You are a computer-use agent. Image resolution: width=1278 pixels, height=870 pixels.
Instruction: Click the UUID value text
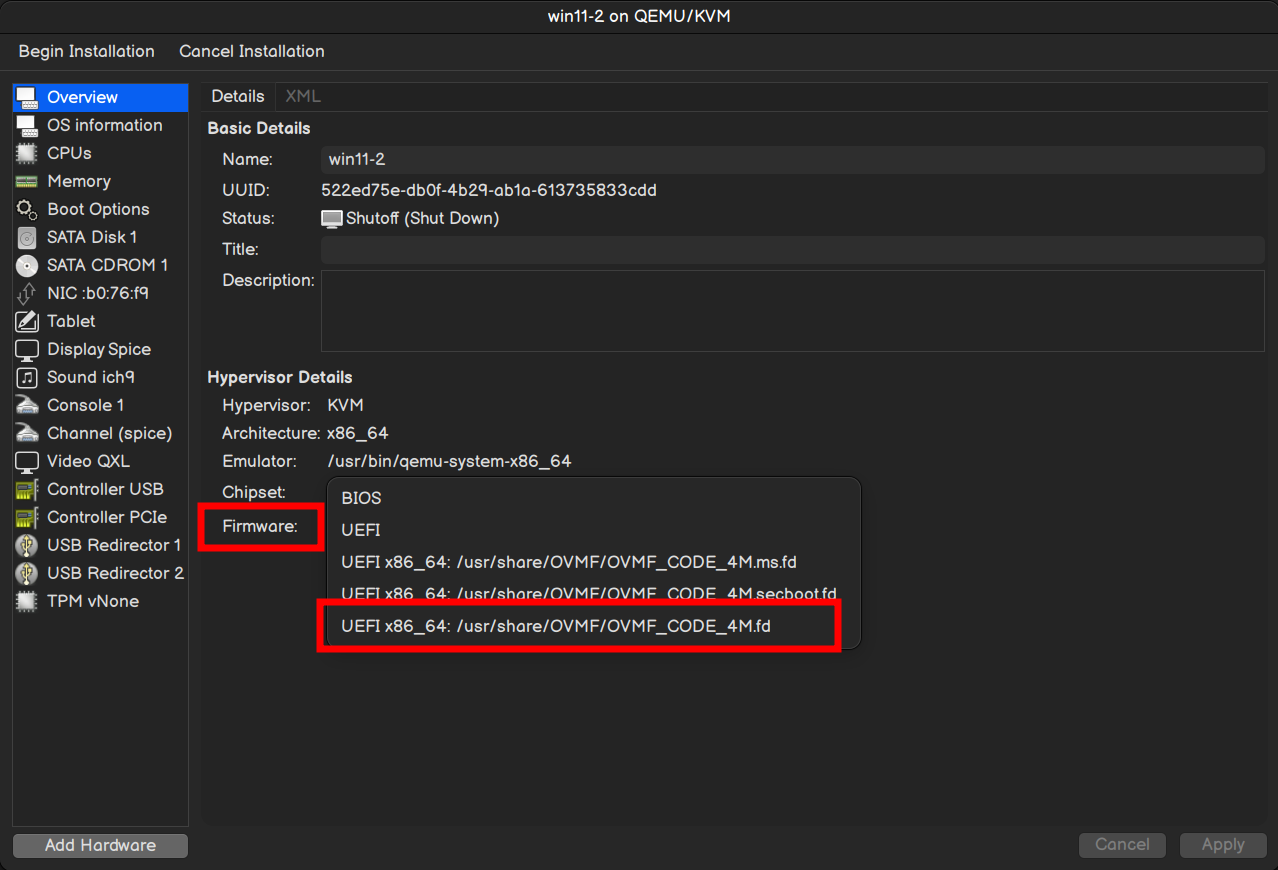click(489, 190)
